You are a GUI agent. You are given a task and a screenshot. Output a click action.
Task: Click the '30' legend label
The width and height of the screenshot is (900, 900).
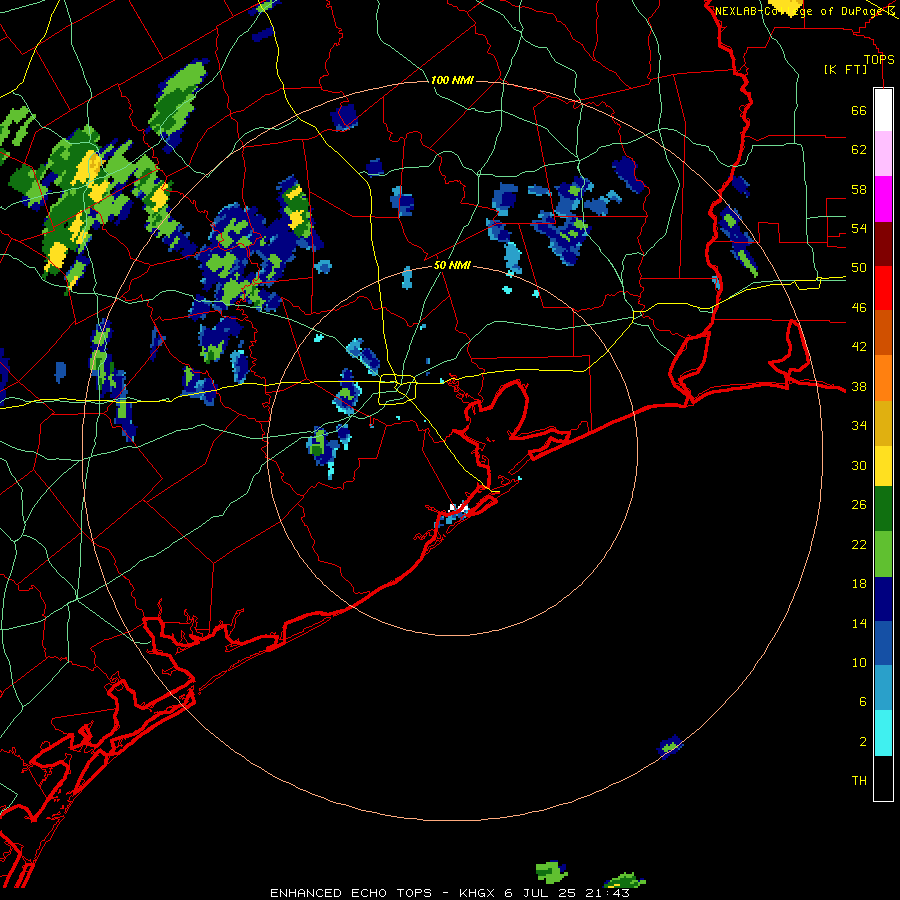point(859,465)
